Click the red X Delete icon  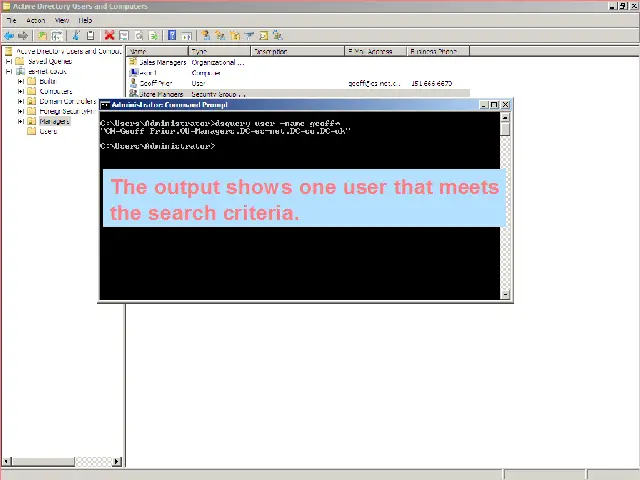[109, 36]
